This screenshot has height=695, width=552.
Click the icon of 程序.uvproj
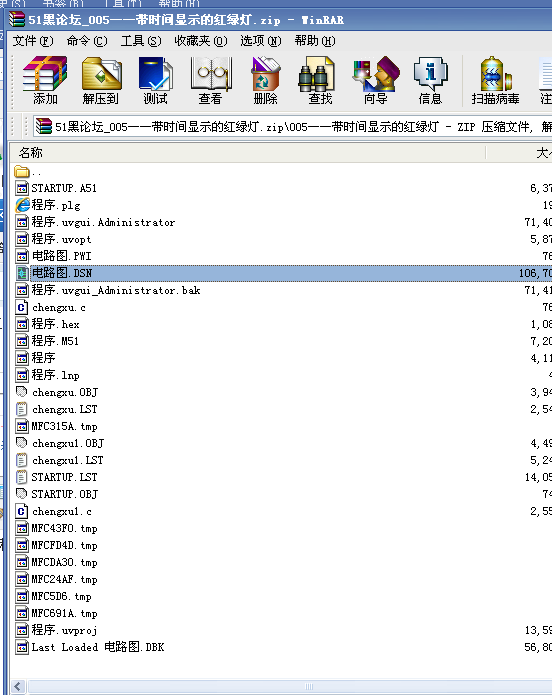pos(22,630)
